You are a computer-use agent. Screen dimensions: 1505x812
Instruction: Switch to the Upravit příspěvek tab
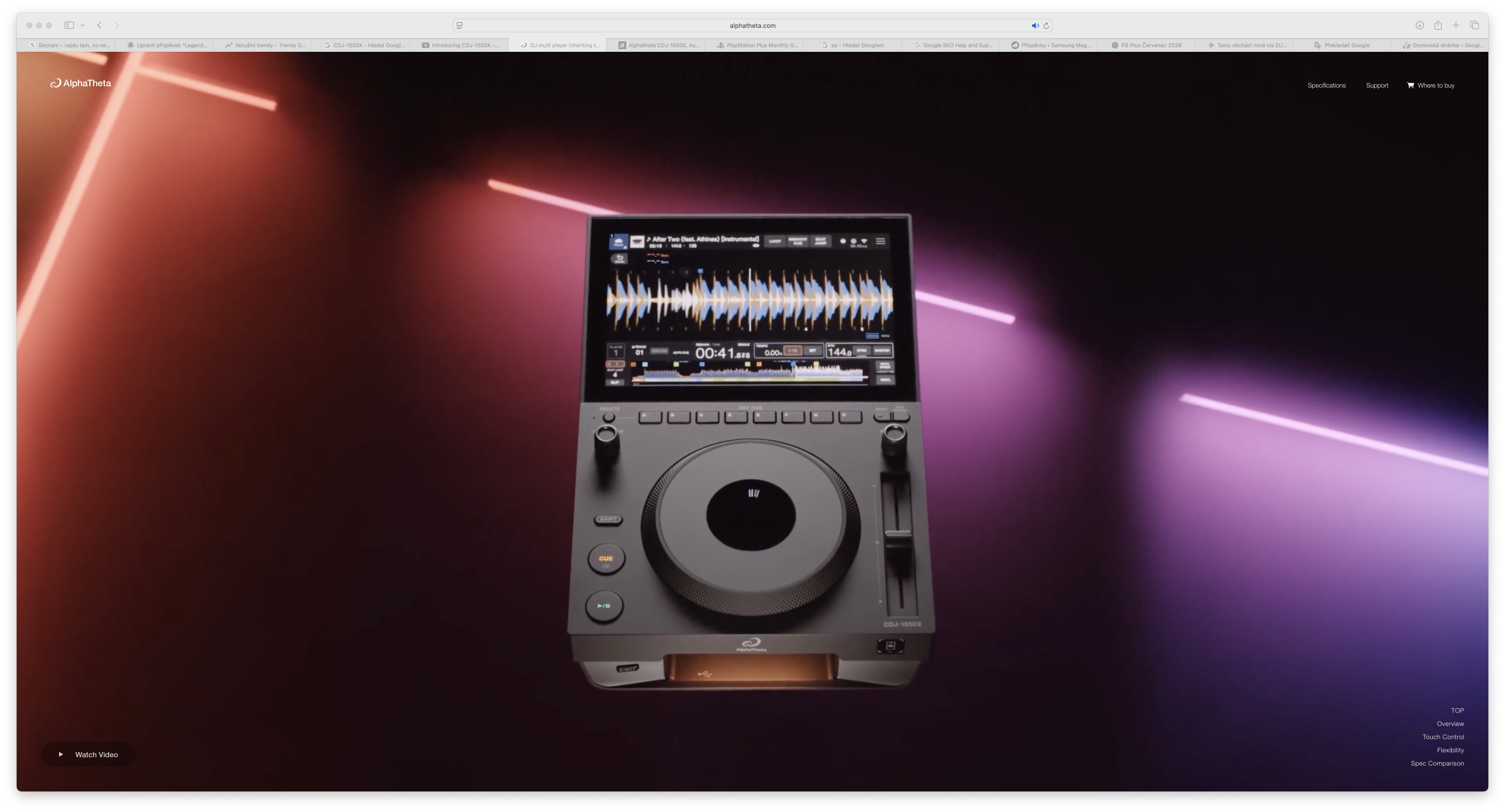tap(164, 45)
